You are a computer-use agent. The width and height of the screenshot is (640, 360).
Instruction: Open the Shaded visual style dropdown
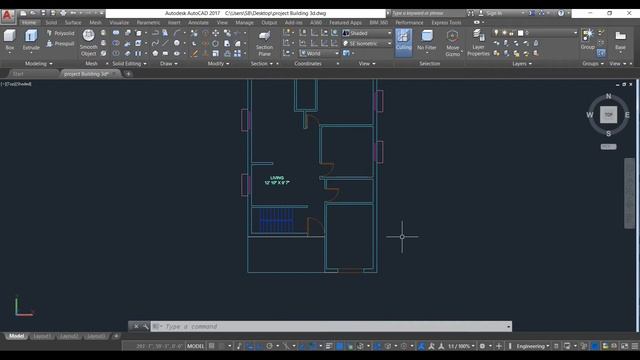coord(367,33)
